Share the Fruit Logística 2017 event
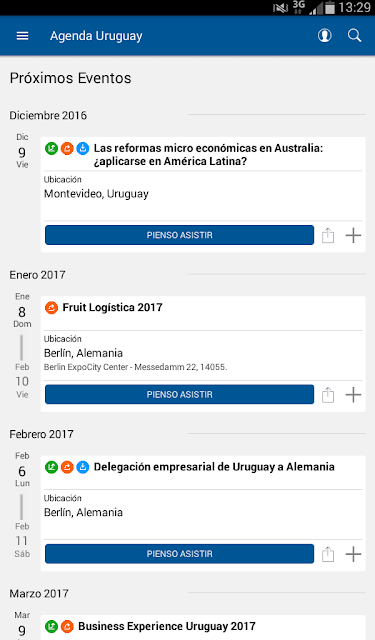375x640 pixels. tap(328, 395)
